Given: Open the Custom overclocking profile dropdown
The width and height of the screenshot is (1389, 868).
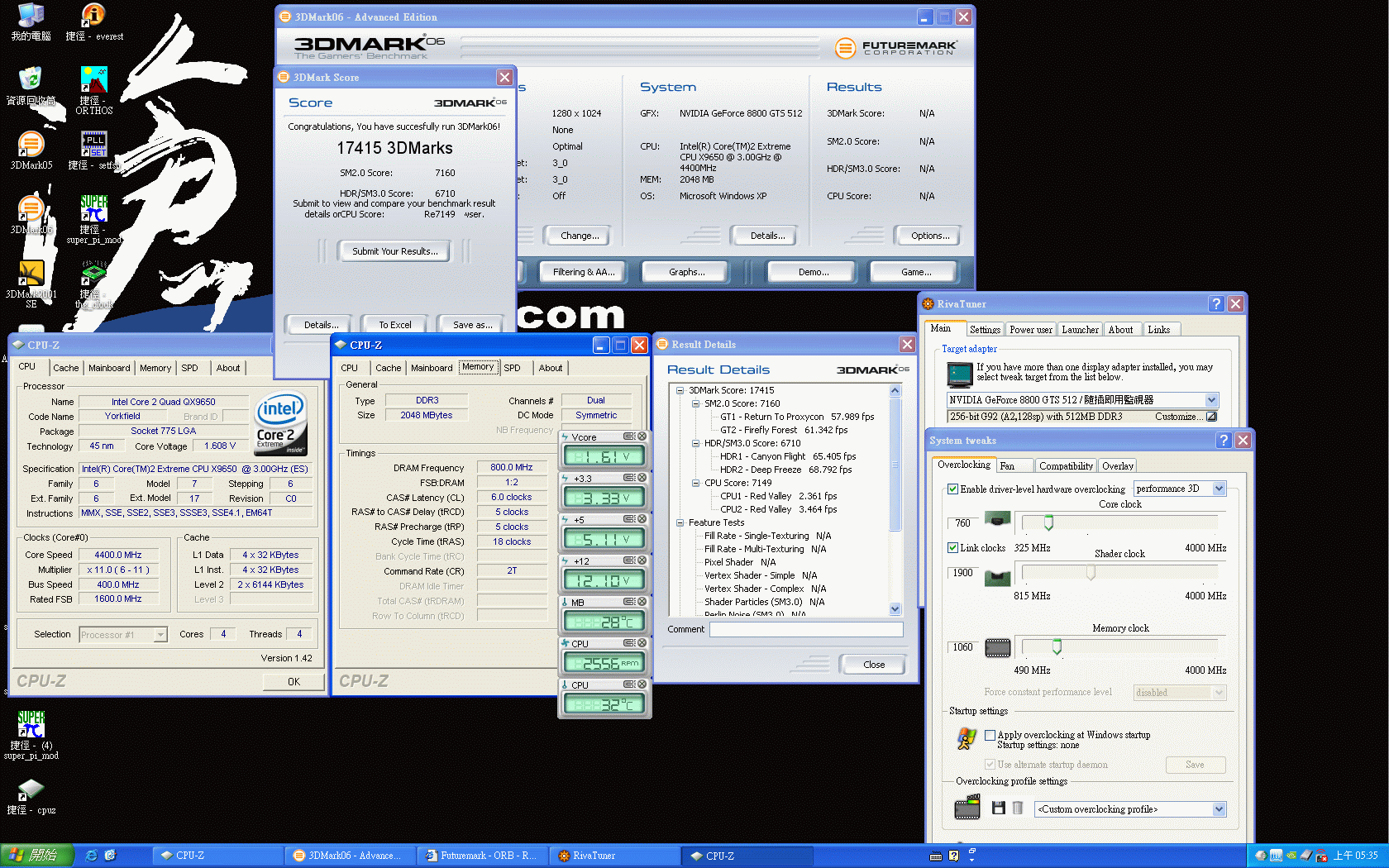Looking at the screenshot, I should (x=1130, y=809).
